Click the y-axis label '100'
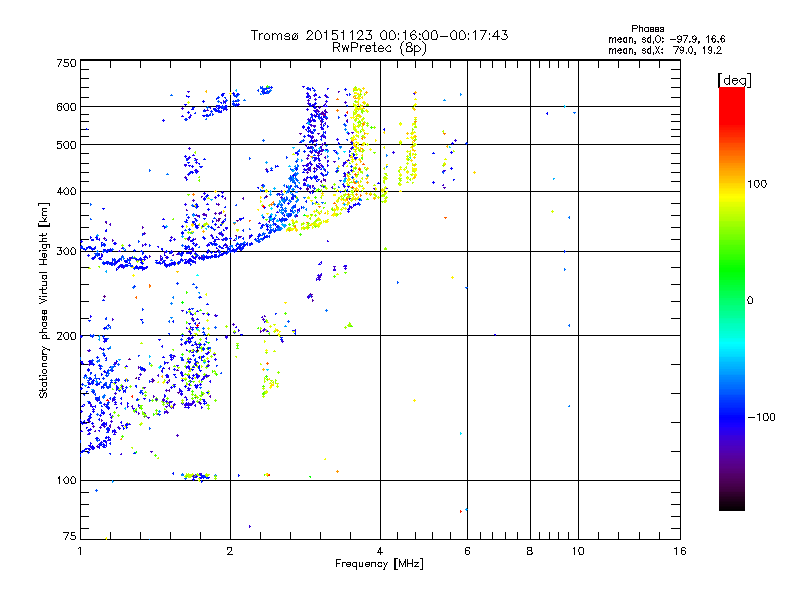The height and width of the screenshot is (600, 800). [67, 481]
